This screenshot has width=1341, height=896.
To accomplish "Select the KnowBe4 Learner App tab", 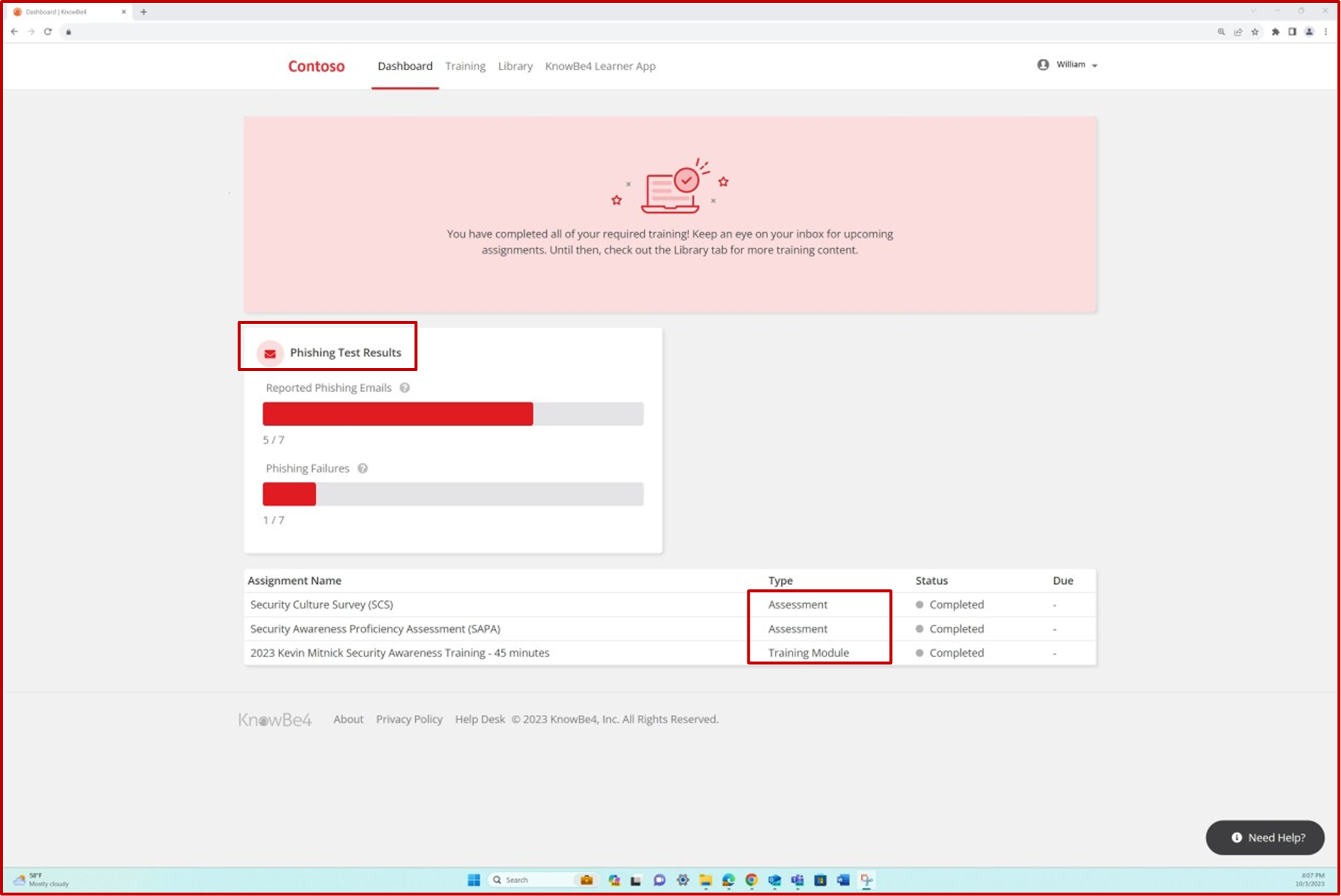I will tap(600, 66).
